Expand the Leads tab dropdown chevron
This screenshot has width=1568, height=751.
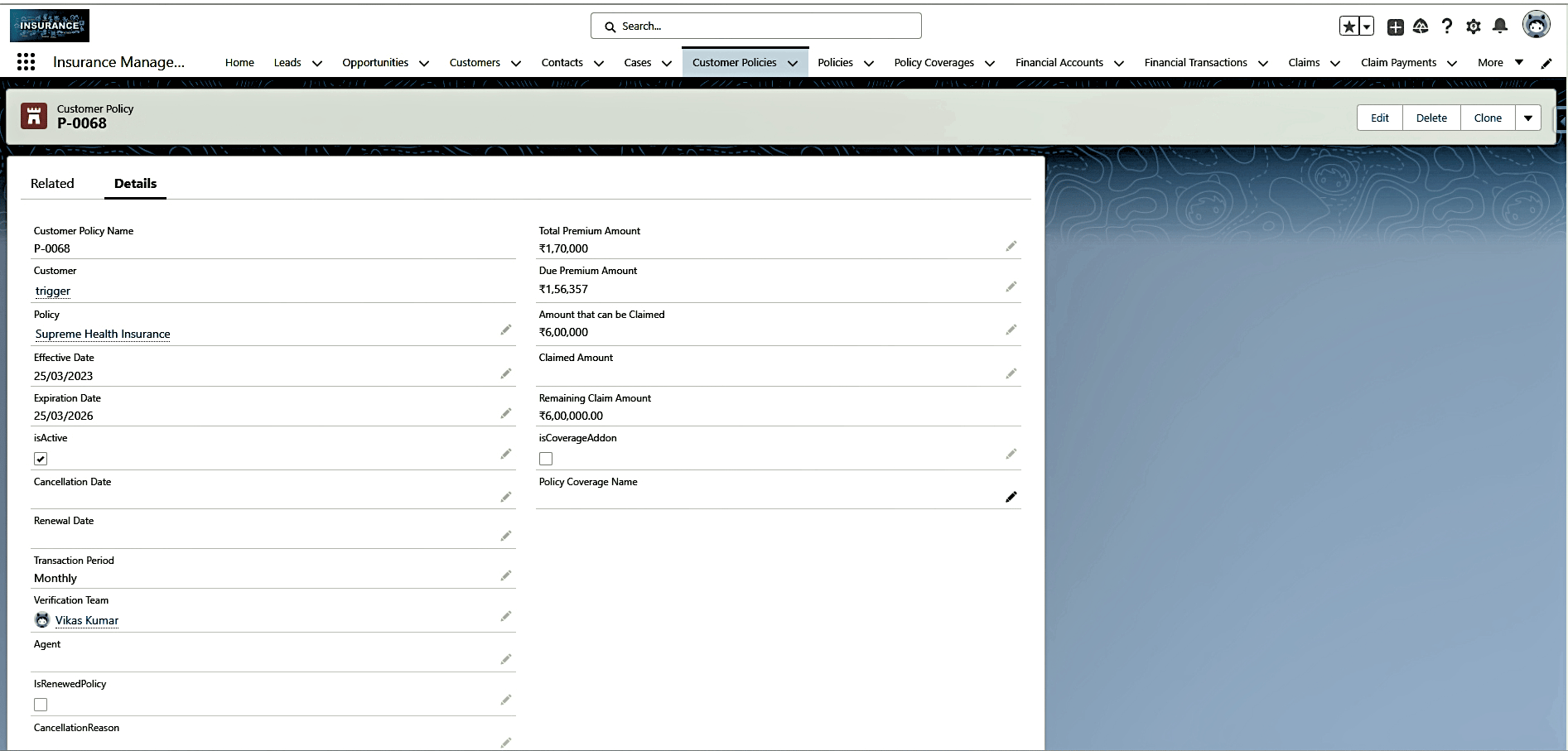click(x=317, y=63)
